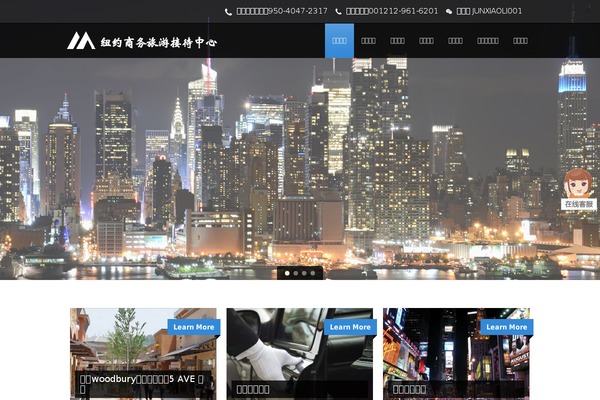Click Learn More on the white-glove chauffeur card
Viewport: 600px width, 400px height.
[x=350, y=327]
